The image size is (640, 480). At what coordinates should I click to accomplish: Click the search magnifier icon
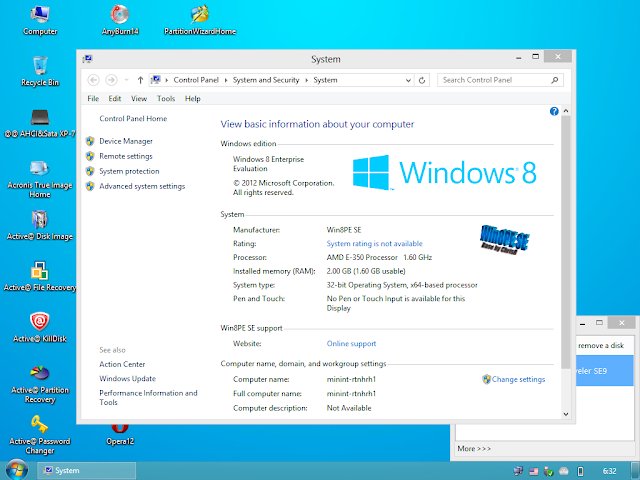(x=554, y=80)
